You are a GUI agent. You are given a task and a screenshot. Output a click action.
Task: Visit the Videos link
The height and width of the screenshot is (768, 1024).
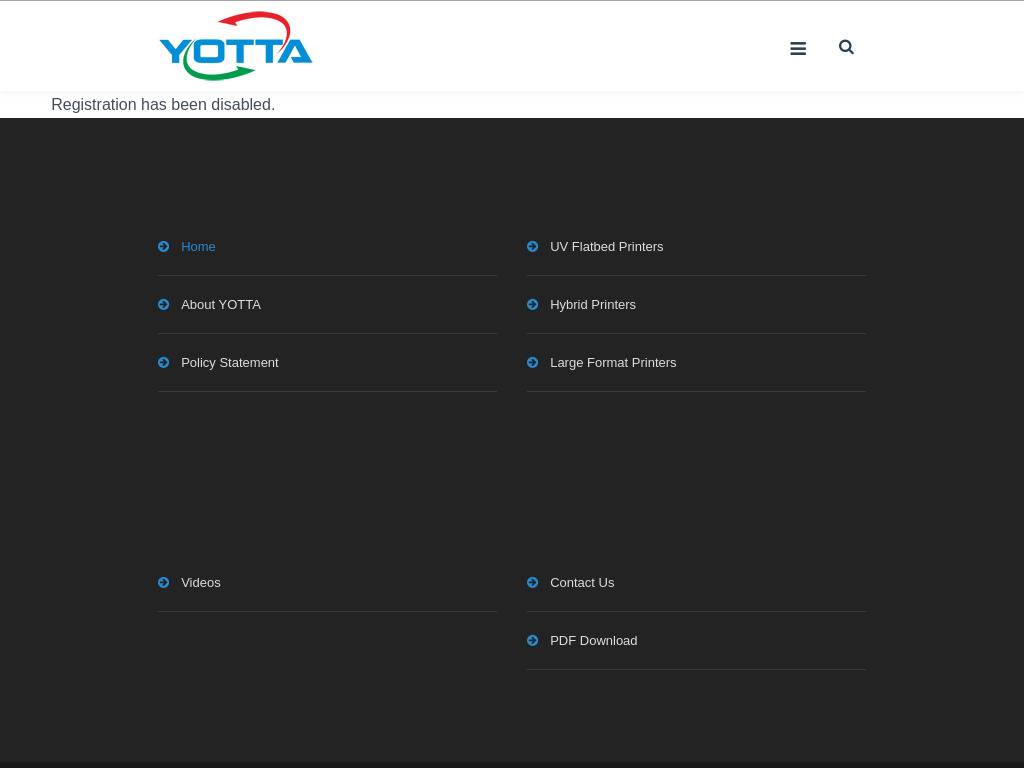pyautogui.click(x=200, y=583)
